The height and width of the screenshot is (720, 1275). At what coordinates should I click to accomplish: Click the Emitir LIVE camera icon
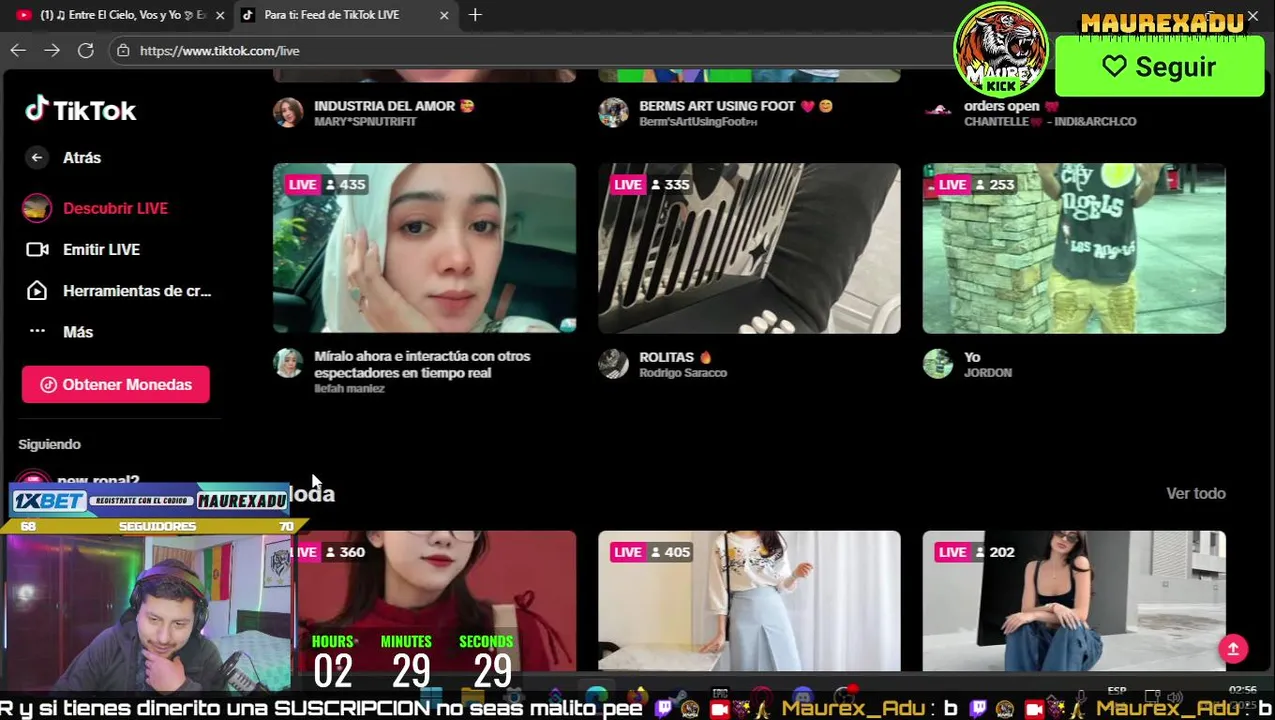tap(37, 250)
